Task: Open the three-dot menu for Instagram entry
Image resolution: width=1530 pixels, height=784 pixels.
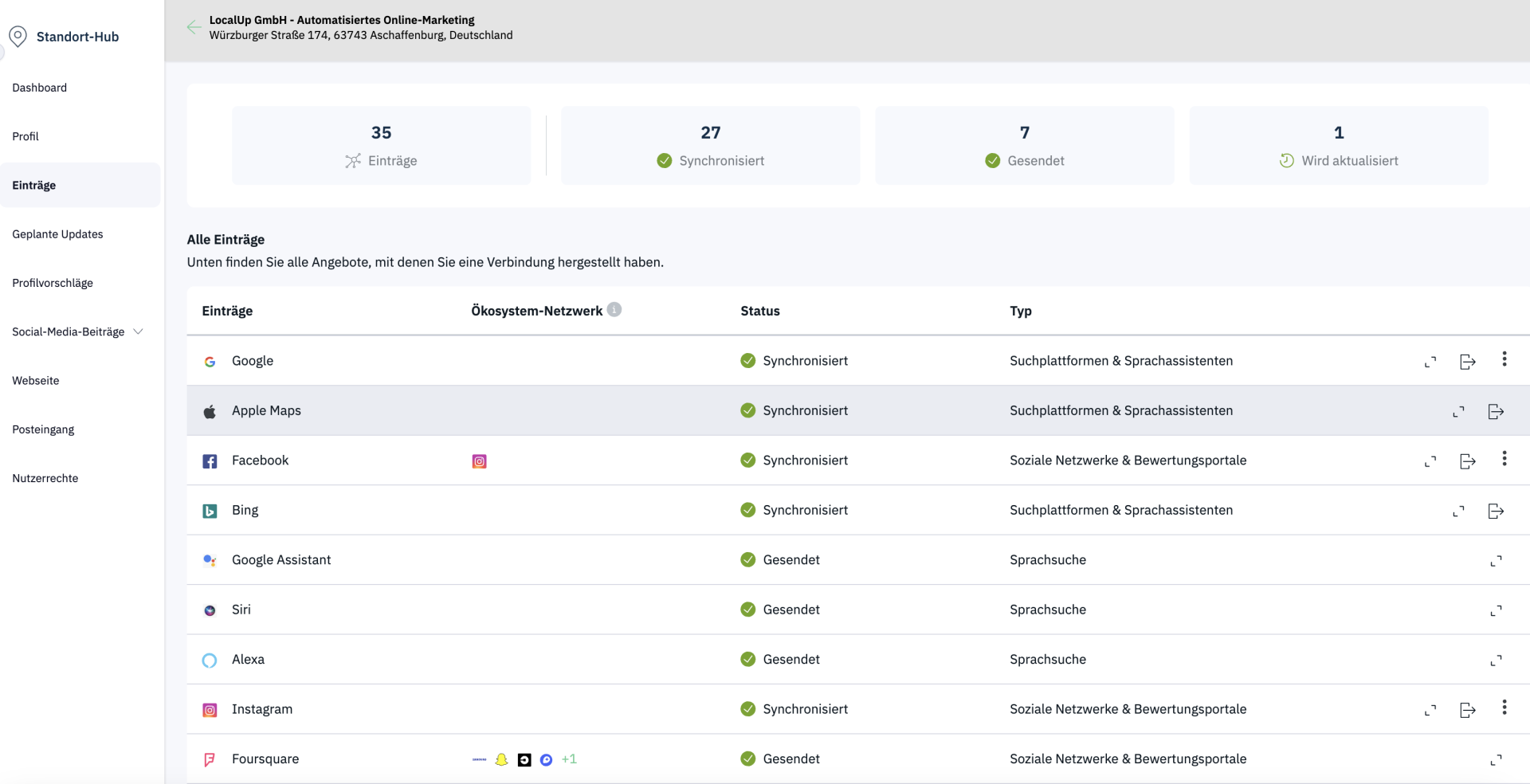Action: click(x=1504, y=708)
